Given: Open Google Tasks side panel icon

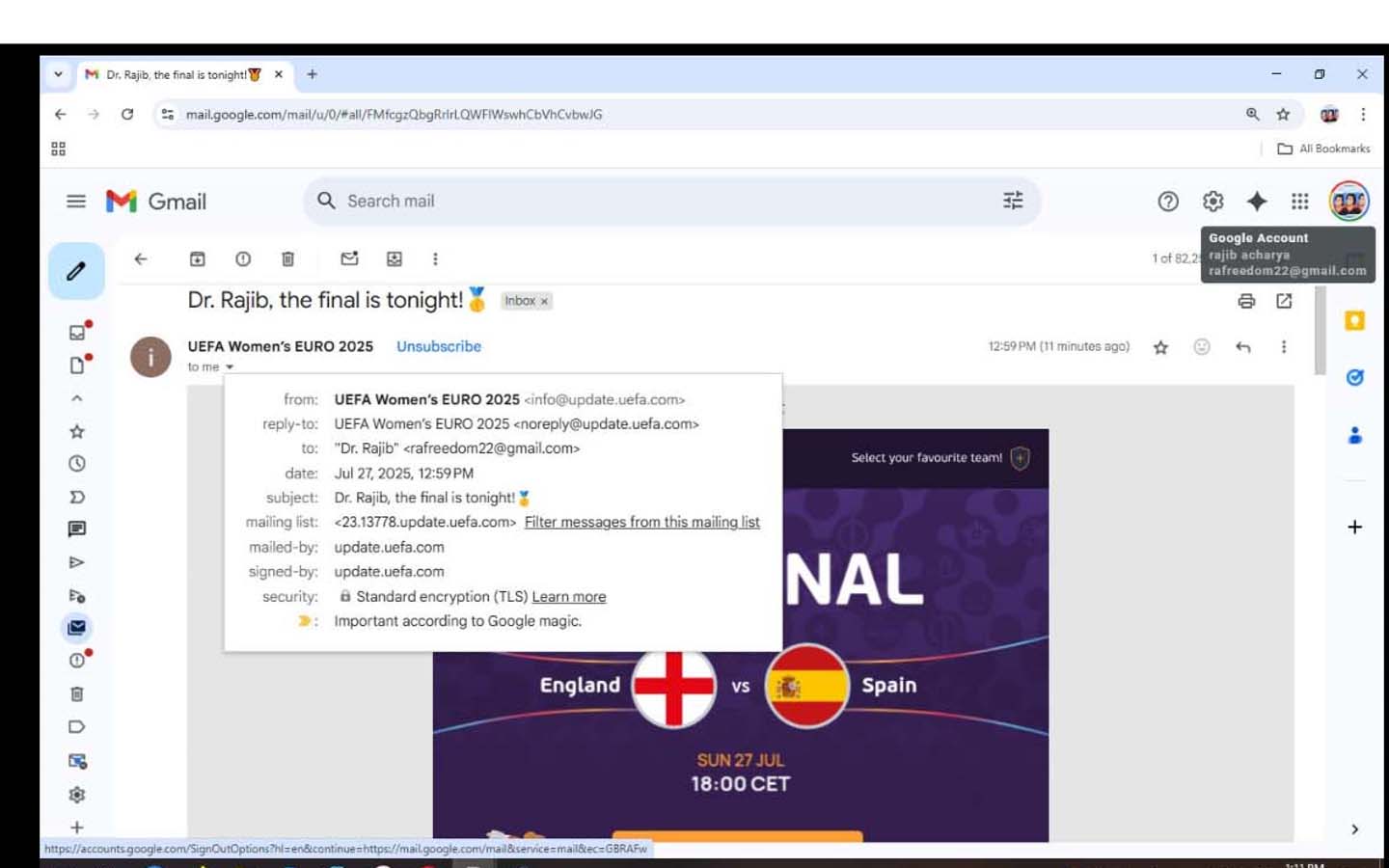Looking at the screenshot, I should click(1354, 377).
